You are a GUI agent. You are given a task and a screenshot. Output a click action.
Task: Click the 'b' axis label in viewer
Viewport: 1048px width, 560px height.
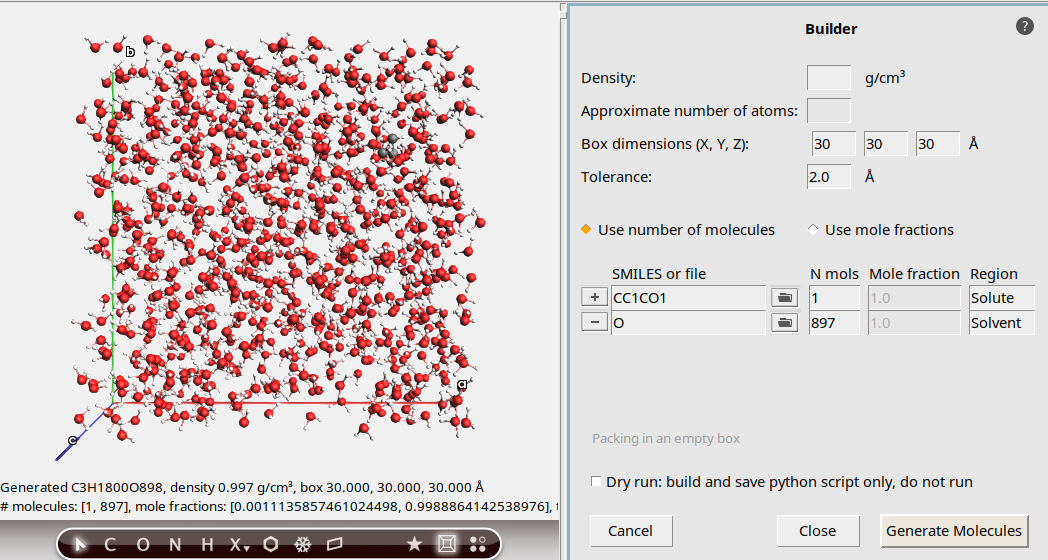pos(130,51)
